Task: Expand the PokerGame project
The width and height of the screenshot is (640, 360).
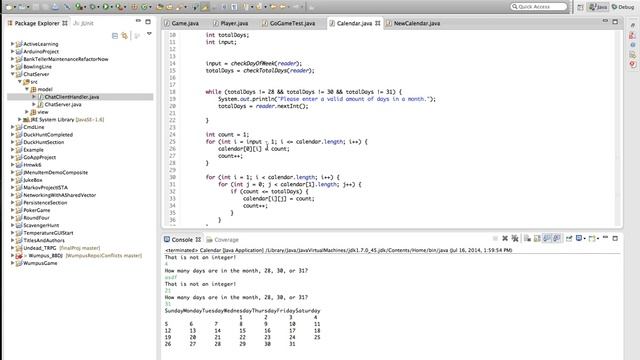Action: (13, 210)
